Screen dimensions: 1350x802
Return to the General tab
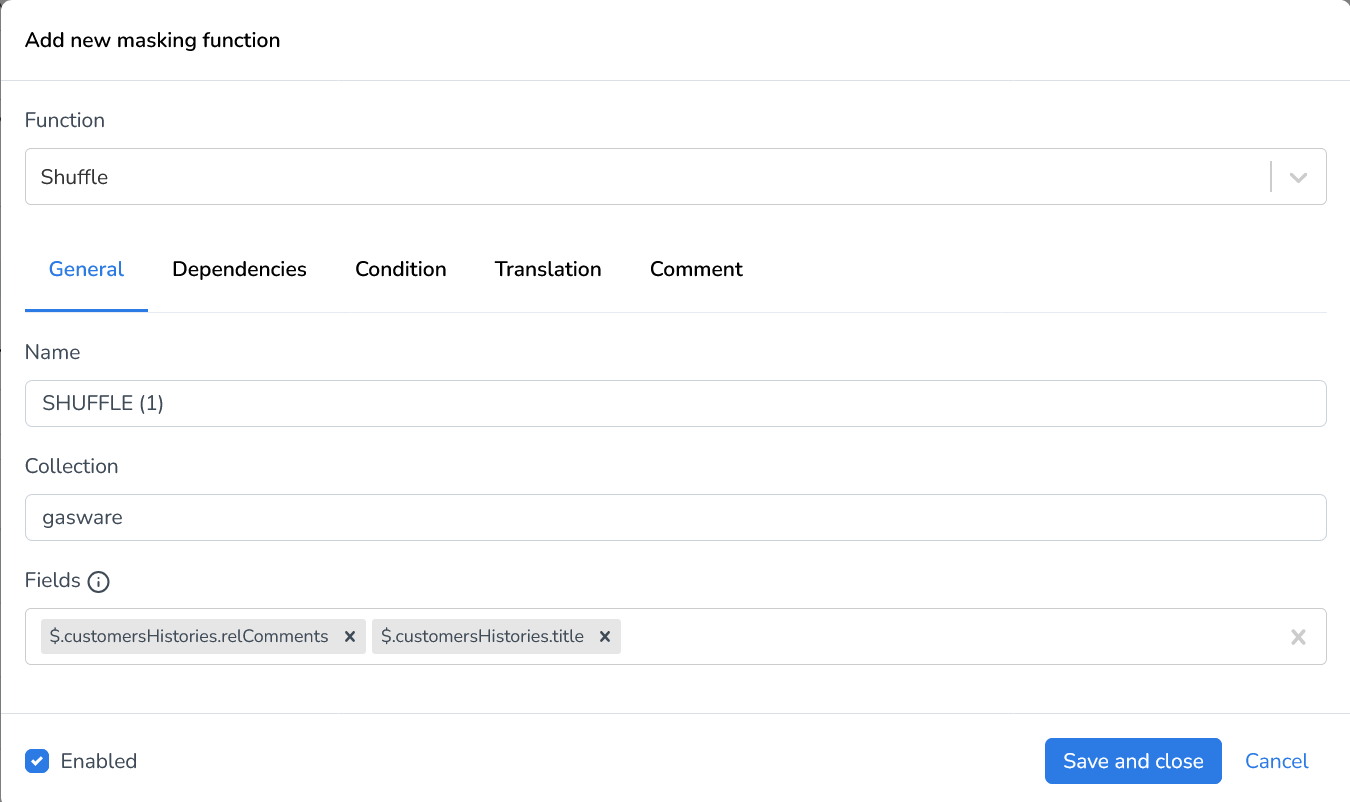[x=86, y=269]
